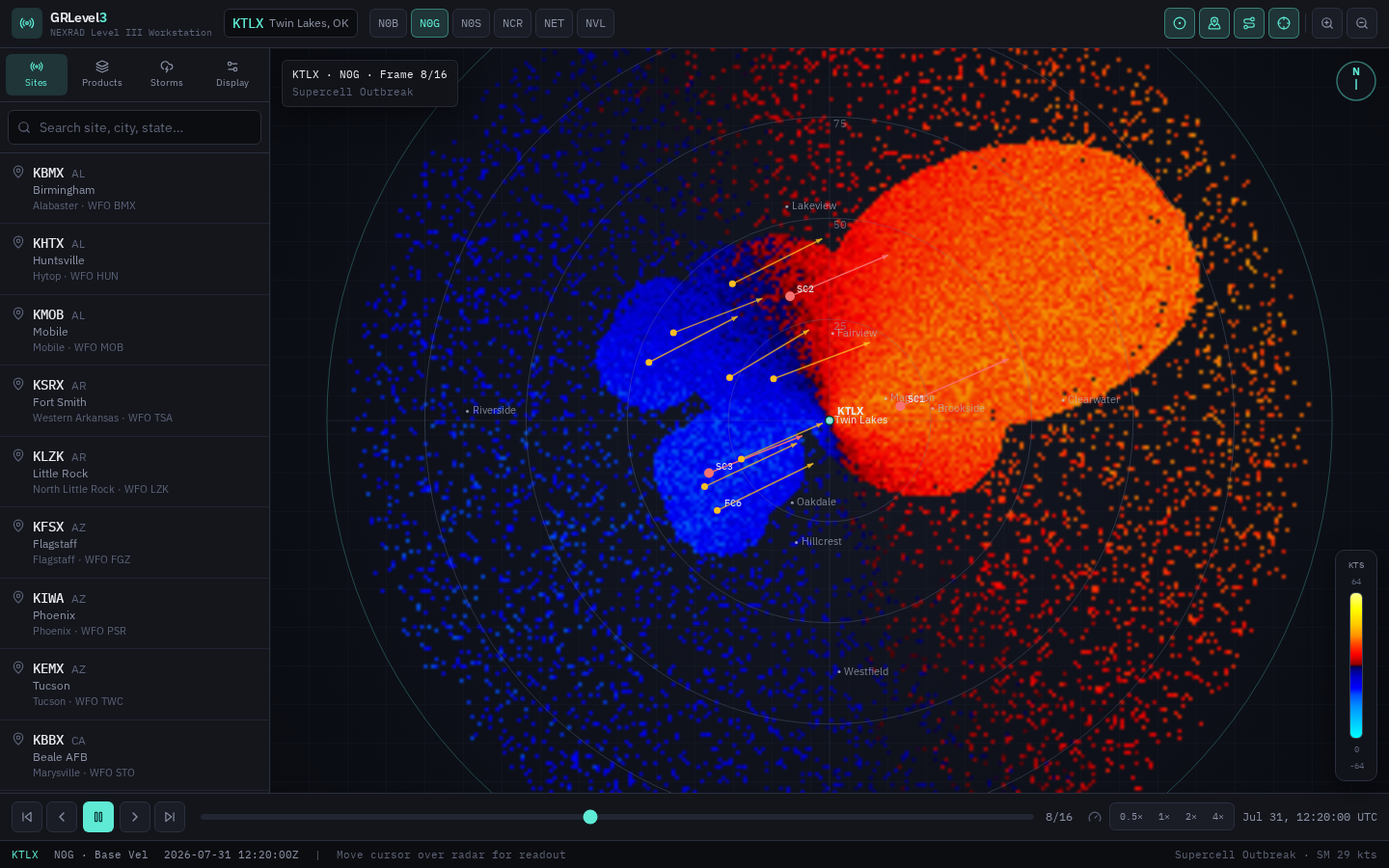The width and height of the screenshot is (1389, 868).
Task: Click the north compass indicator
Action: click(1356, 81)
